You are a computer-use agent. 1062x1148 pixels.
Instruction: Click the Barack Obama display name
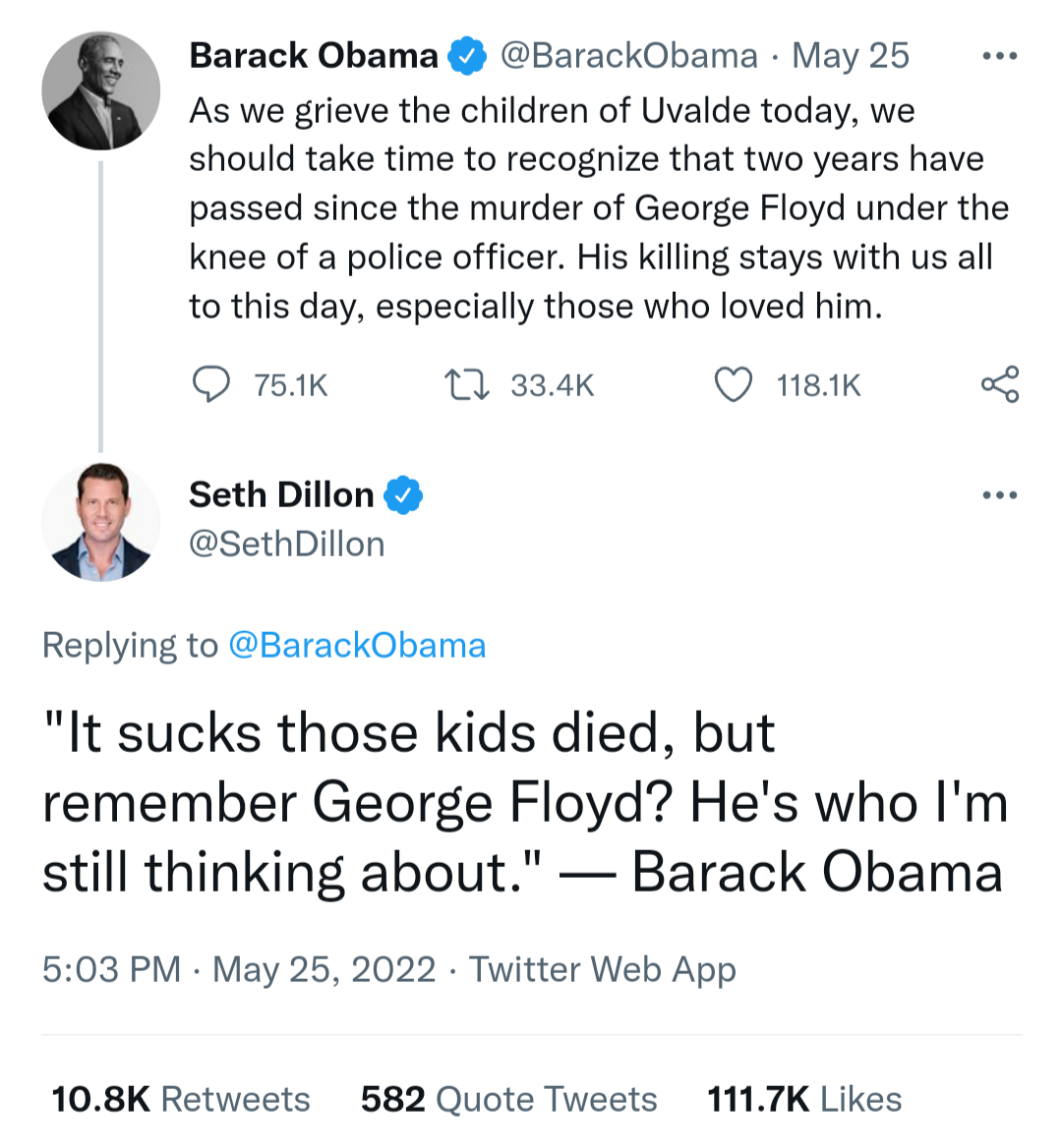(313, 56)
